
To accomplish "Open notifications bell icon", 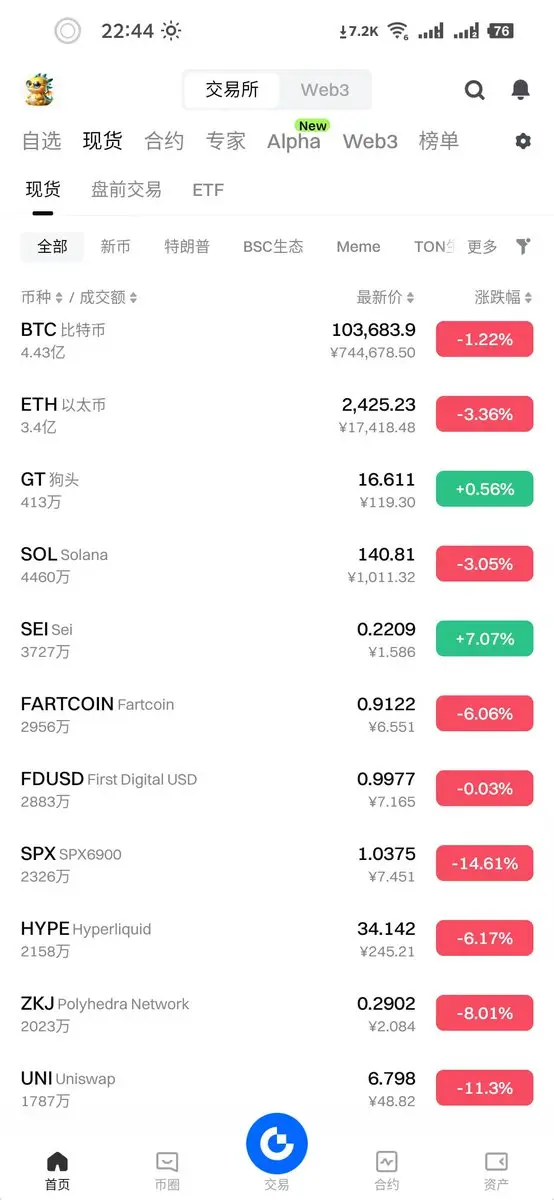I will pos(520,90).
